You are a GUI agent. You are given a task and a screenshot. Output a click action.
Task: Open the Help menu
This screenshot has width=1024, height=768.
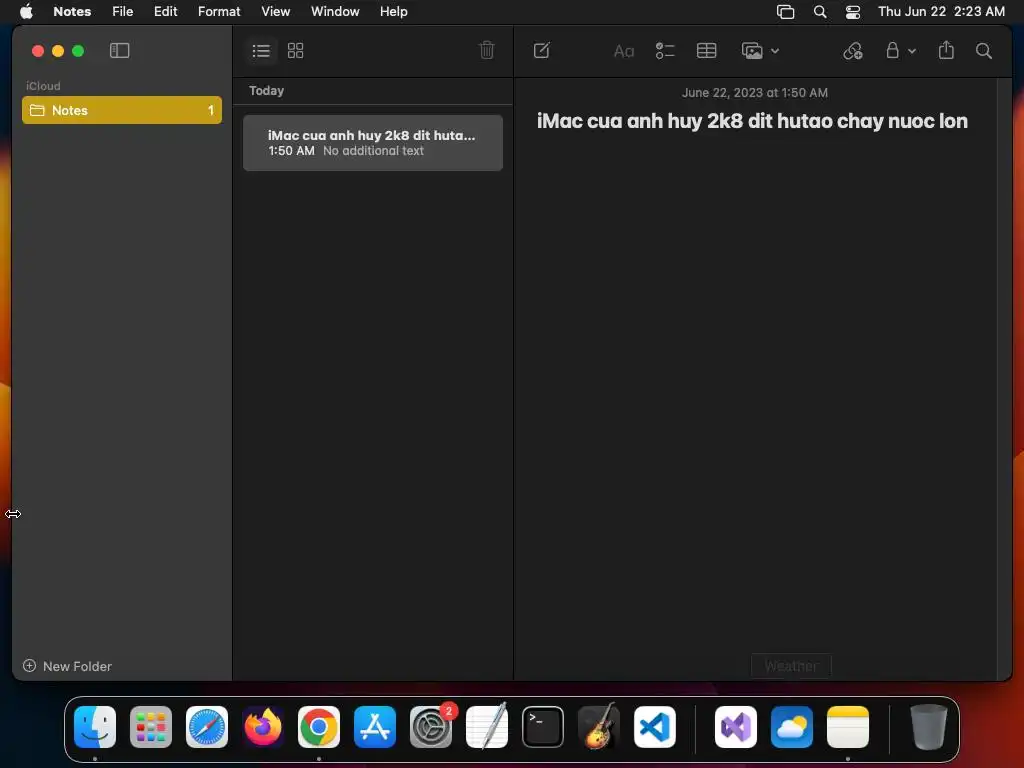(x=394, y=11)
